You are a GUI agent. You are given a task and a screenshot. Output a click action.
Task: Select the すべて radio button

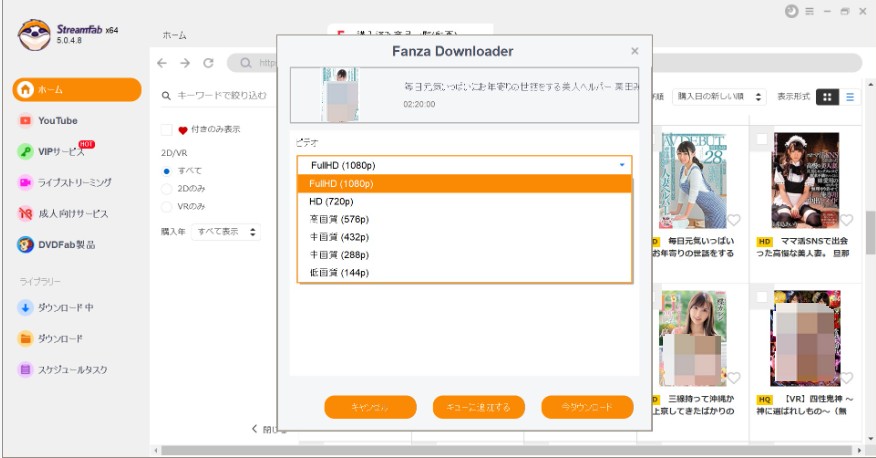pyautogui.click(x=166, y=171)
